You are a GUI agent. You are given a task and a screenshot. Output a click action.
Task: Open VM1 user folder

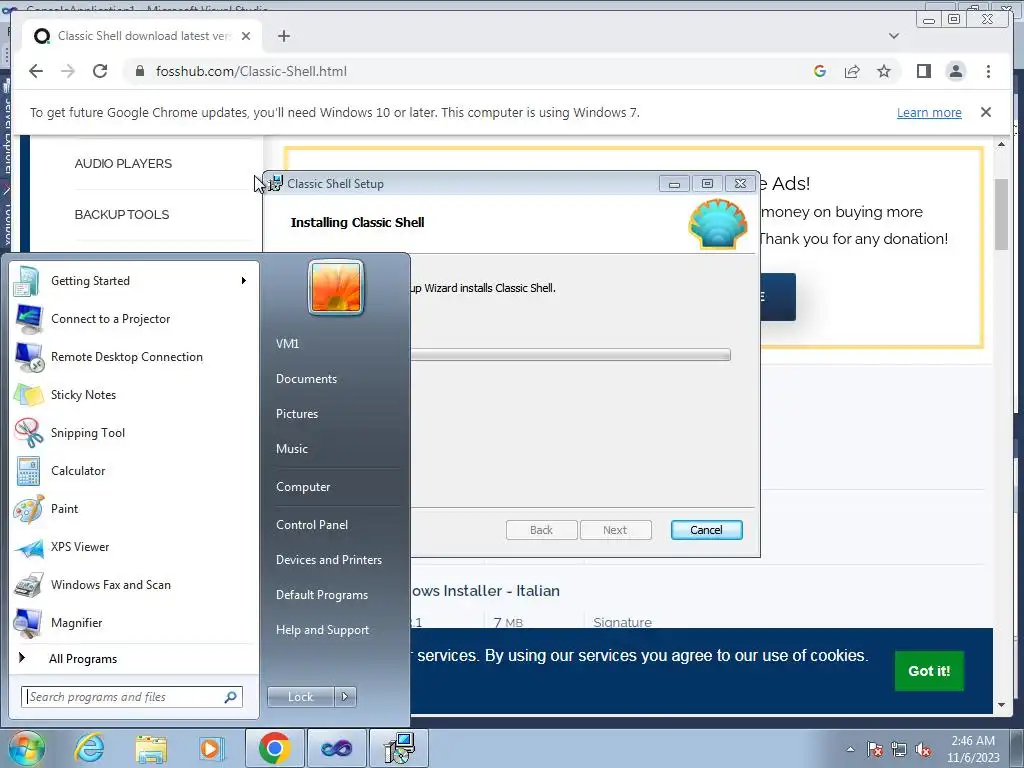point(287,344)
